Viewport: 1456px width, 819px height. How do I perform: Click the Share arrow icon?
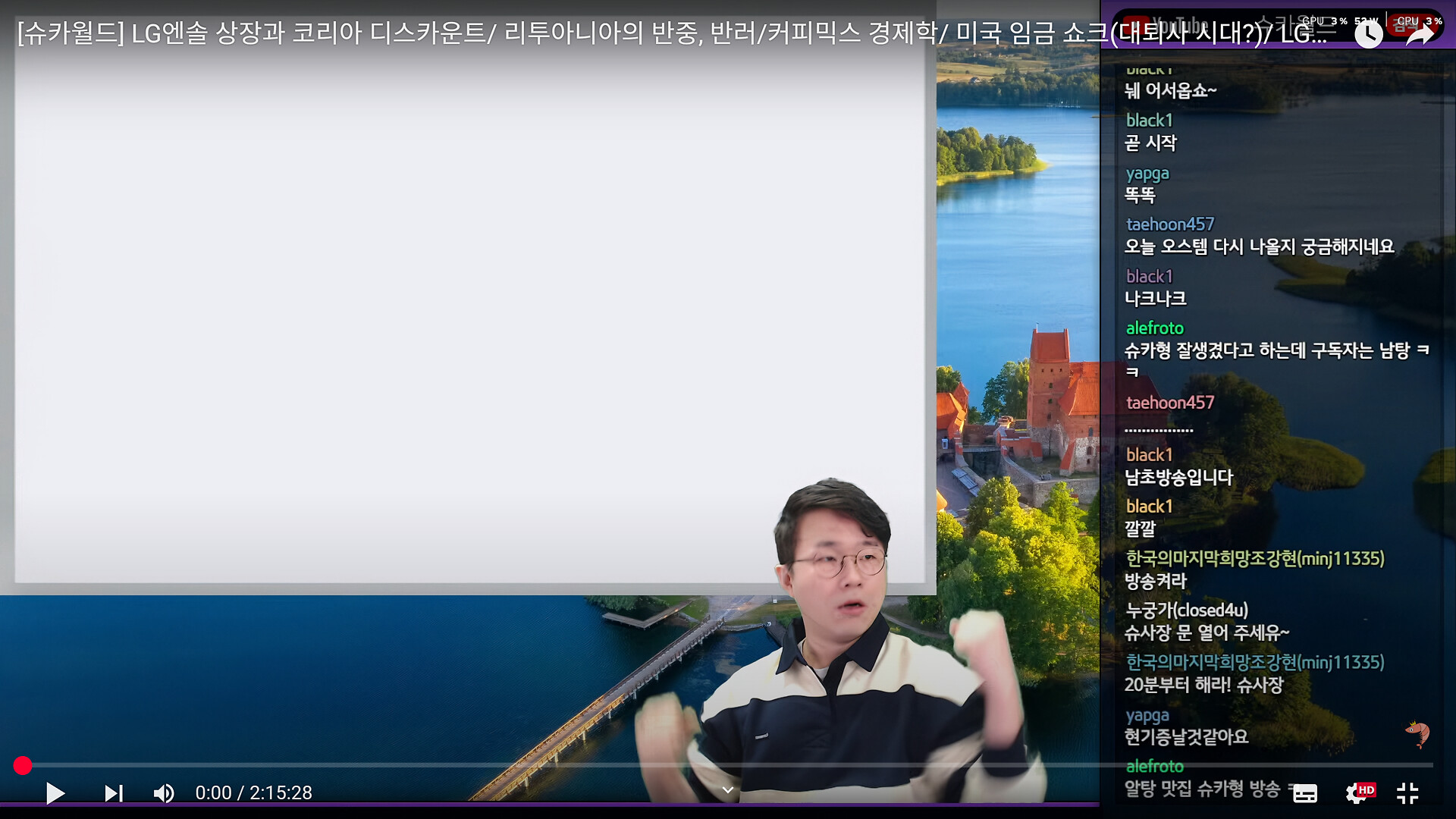pyautogui.click(x=1420, y=33)
